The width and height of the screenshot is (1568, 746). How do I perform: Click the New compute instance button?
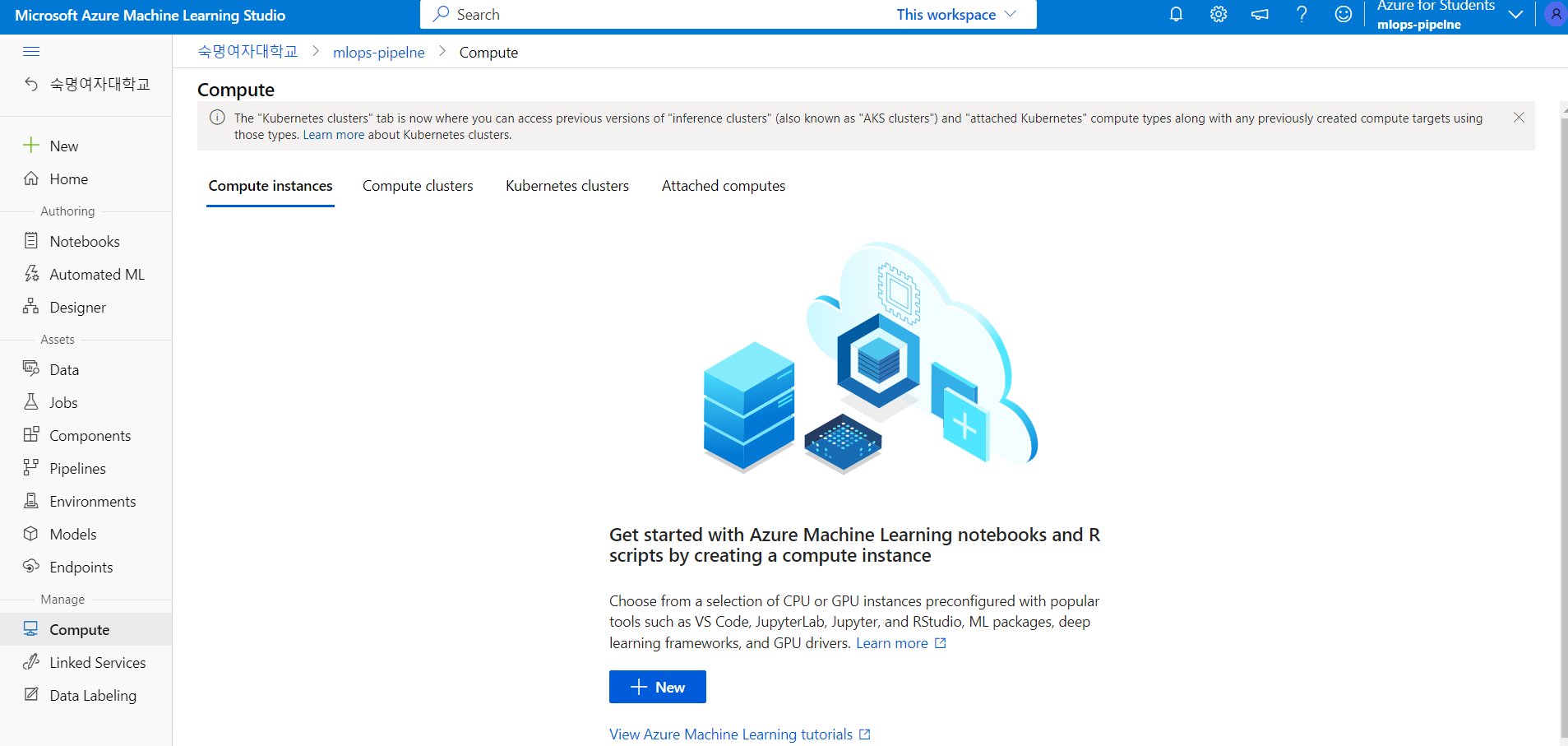pos(657,686)
